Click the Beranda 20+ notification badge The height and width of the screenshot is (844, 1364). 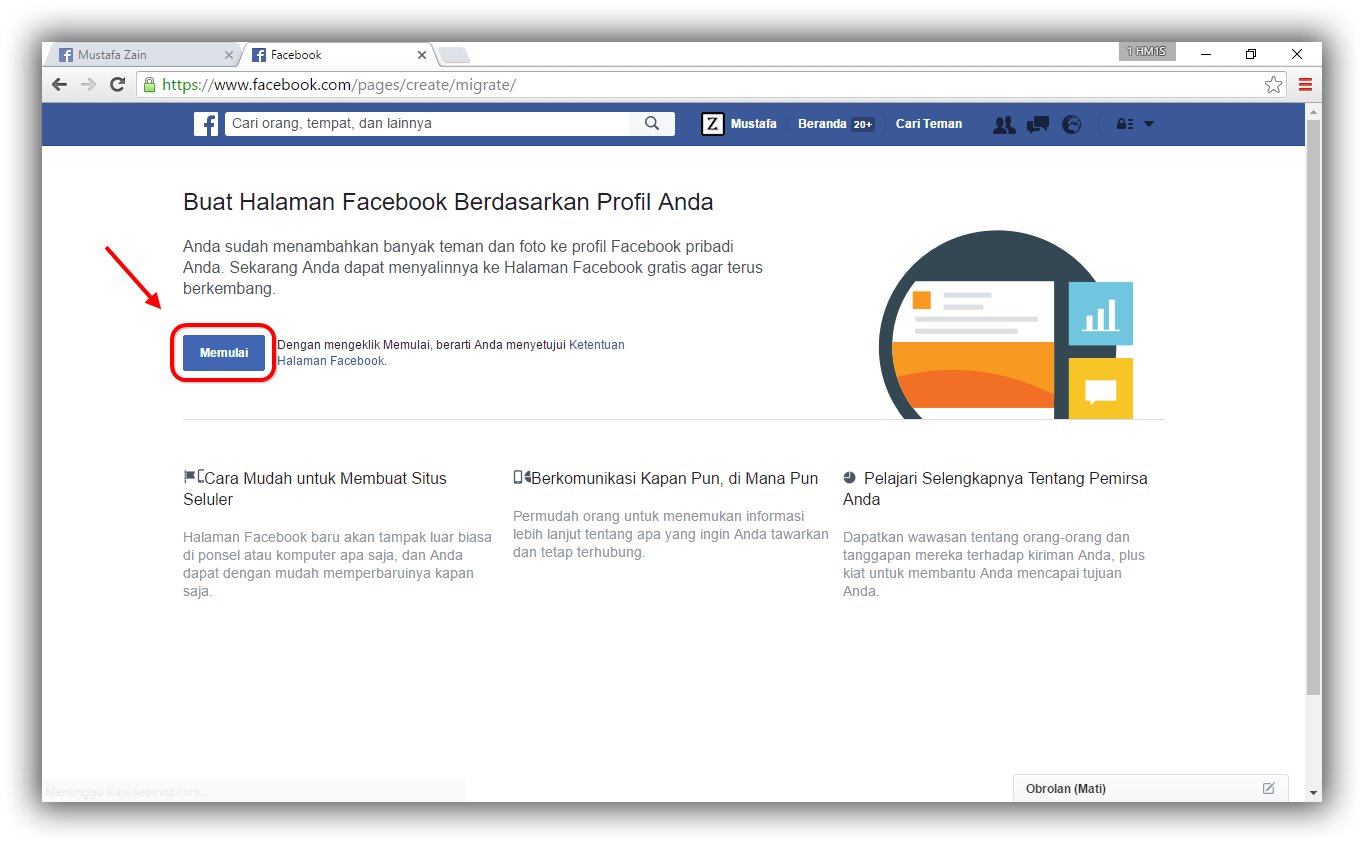coord(862,125)
